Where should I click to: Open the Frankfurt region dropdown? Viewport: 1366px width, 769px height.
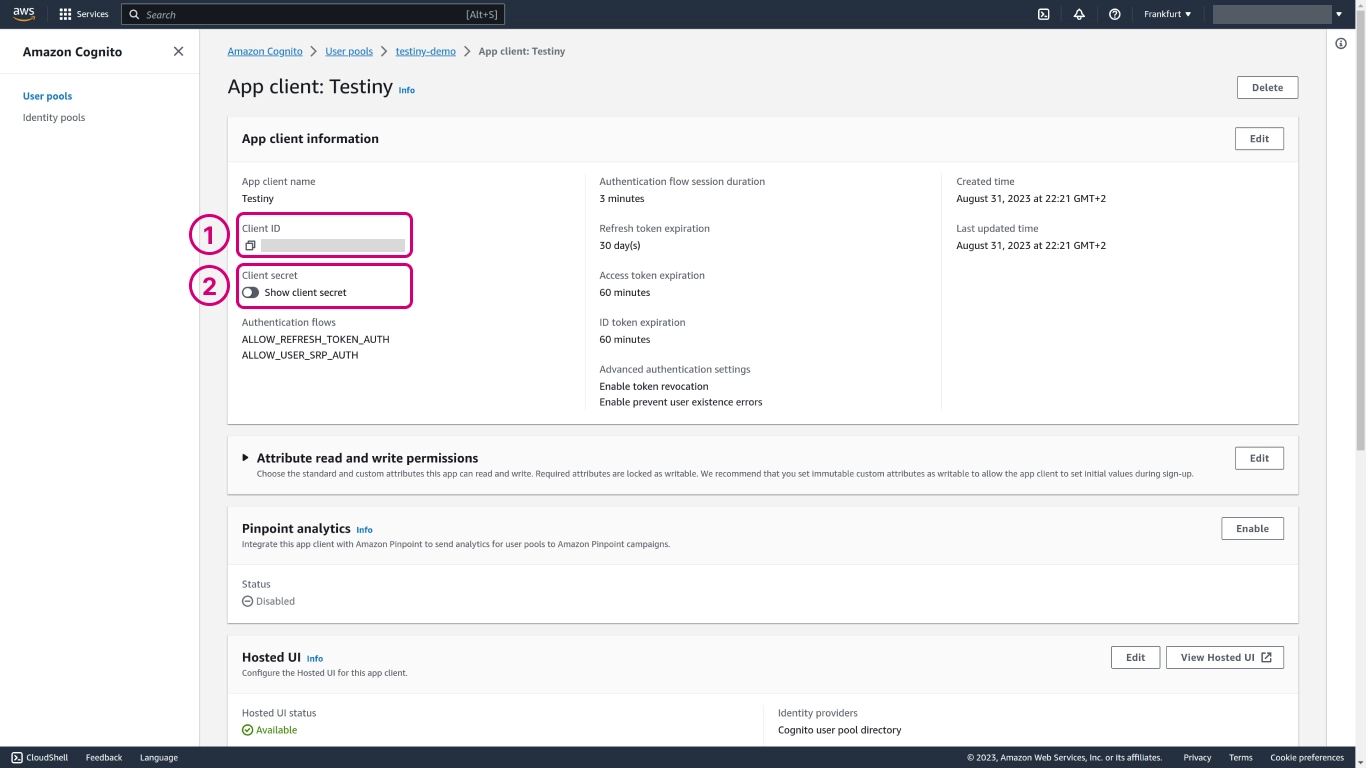1167,15
